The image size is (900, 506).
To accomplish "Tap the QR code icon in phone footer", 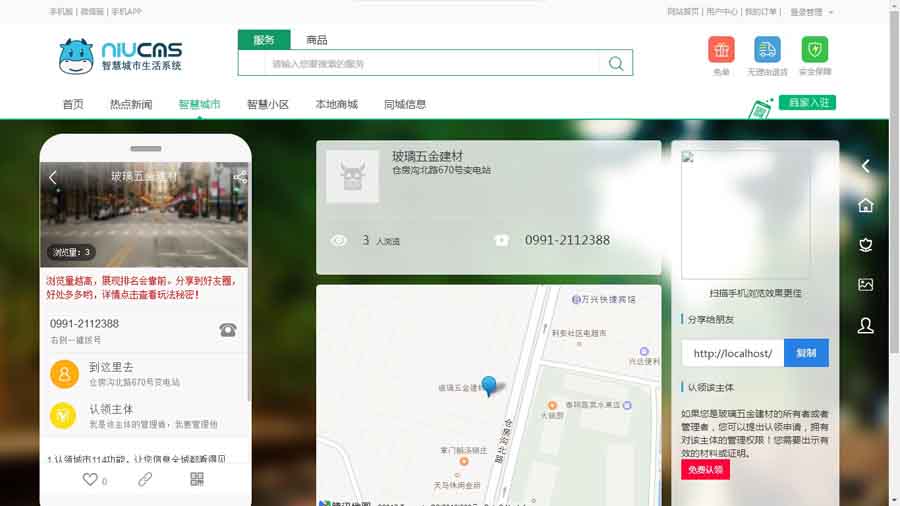I will coord(197,480).
